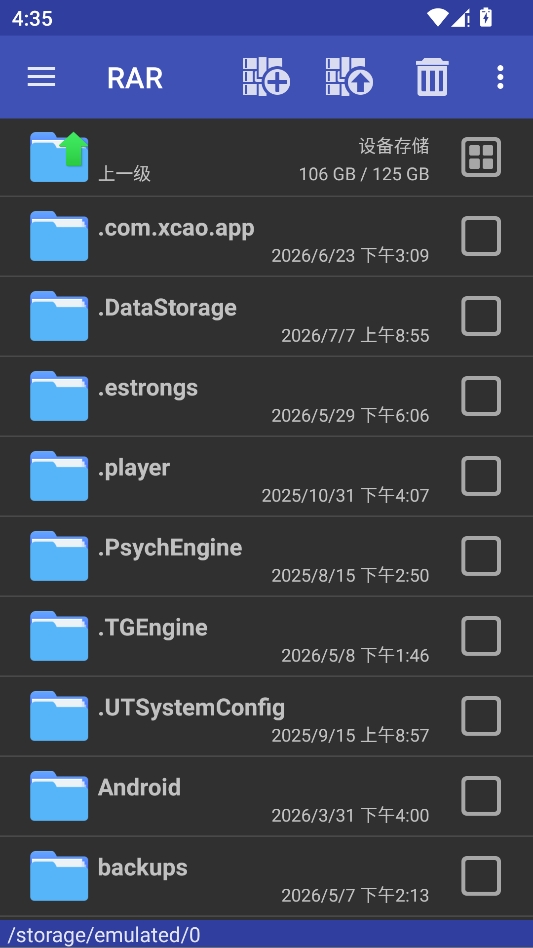Tap the 上一级 parent folder label
The width and height of the screenshot is (533, 948).
(124, 174)
